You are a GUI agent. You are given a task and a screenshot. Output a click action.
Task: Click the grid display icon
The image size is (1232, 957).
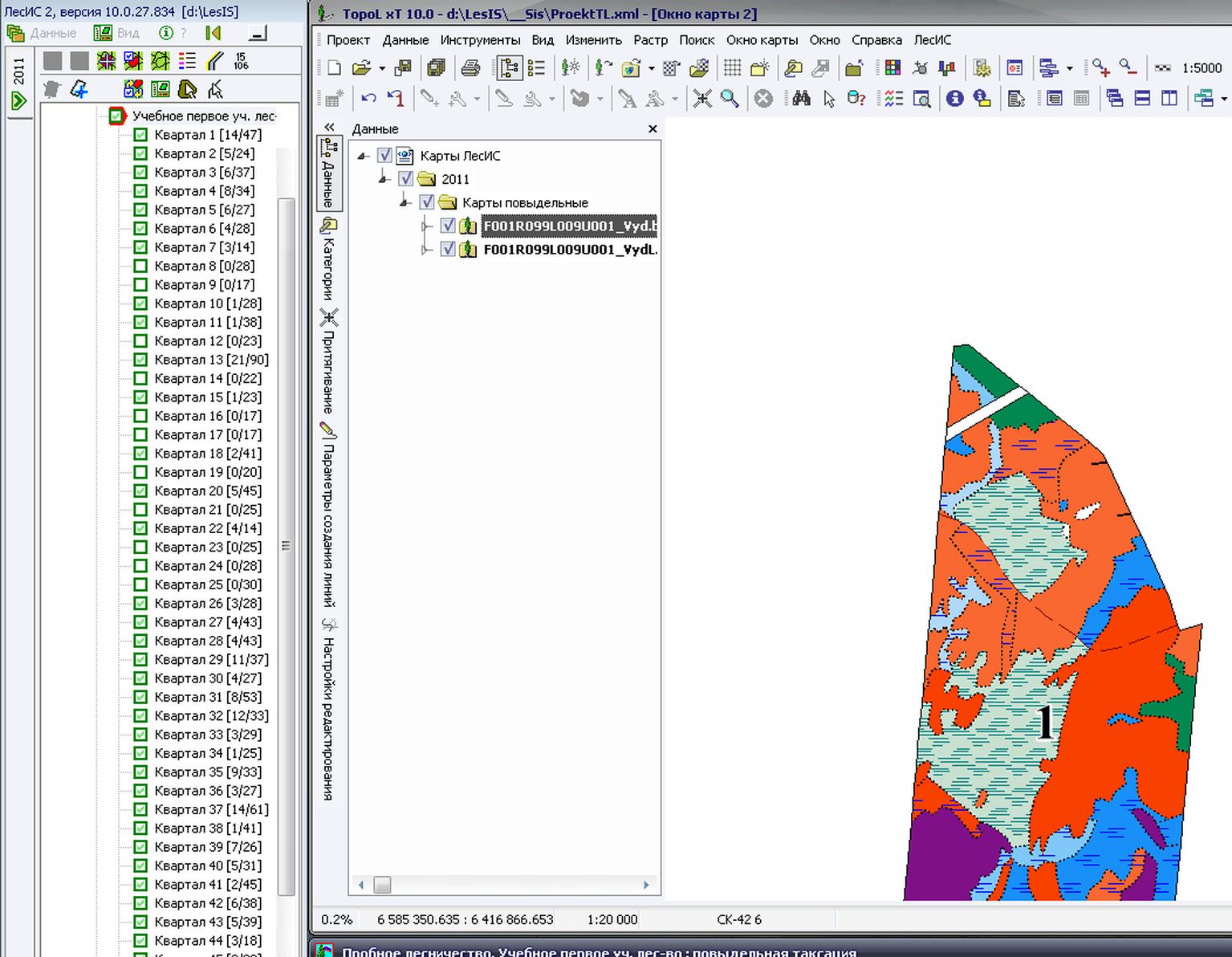pyautogui.click(x=732, y=69)
